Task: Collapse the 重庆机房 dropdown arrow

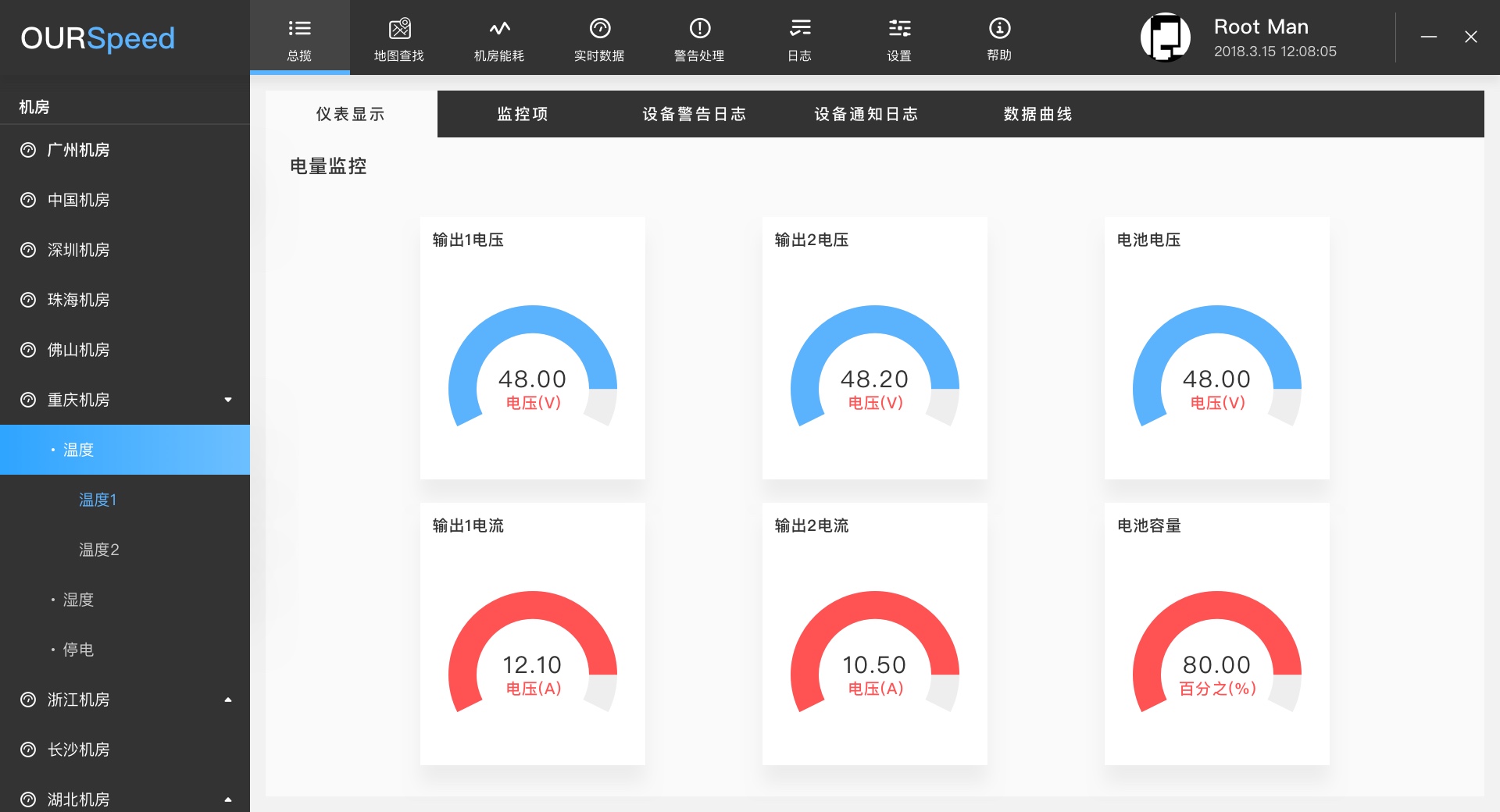Action: [228, 400]
